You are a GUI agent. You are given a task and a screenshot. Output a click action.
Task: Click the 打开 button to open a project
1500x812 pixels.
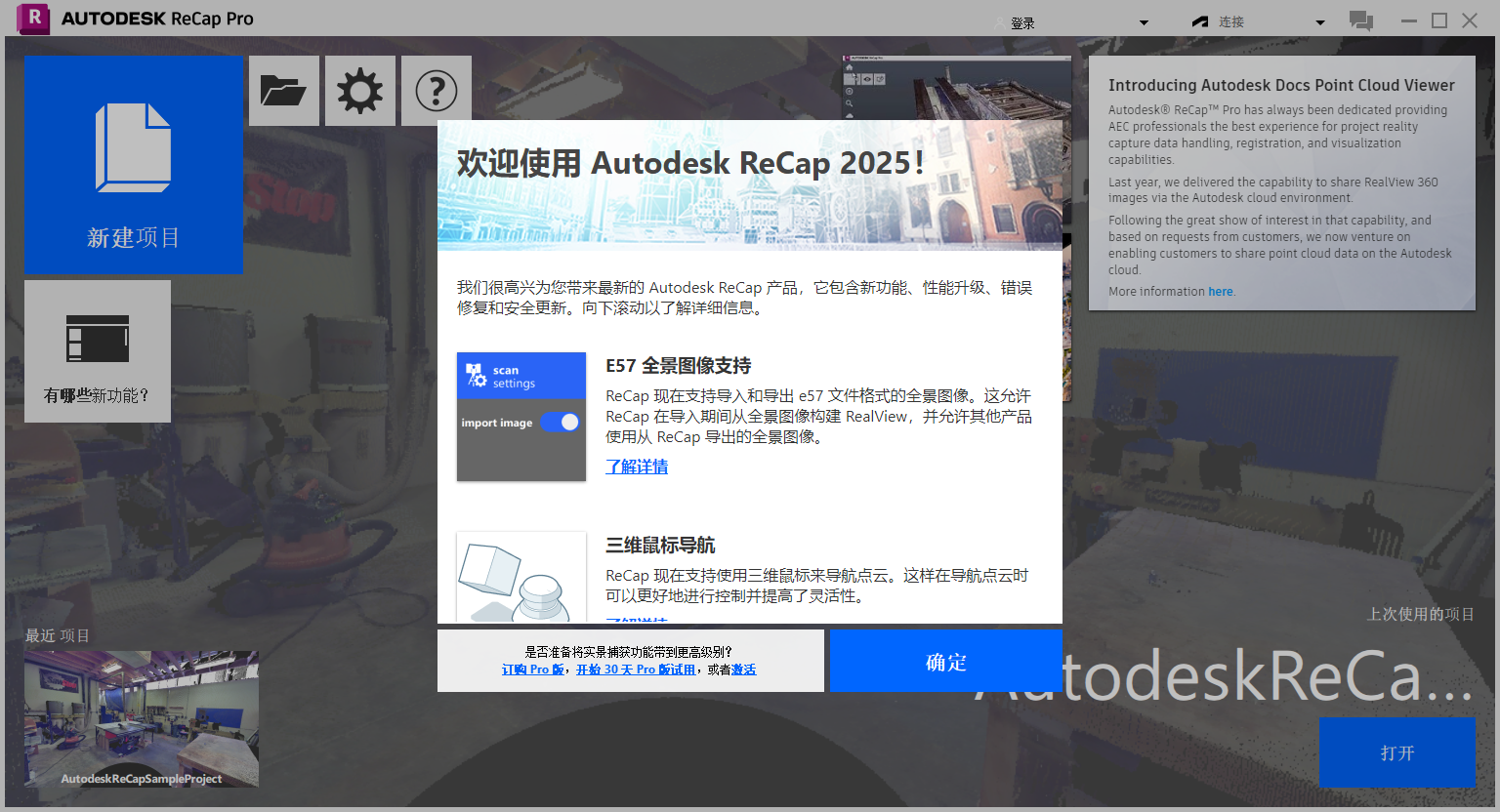click(1397, 752)
